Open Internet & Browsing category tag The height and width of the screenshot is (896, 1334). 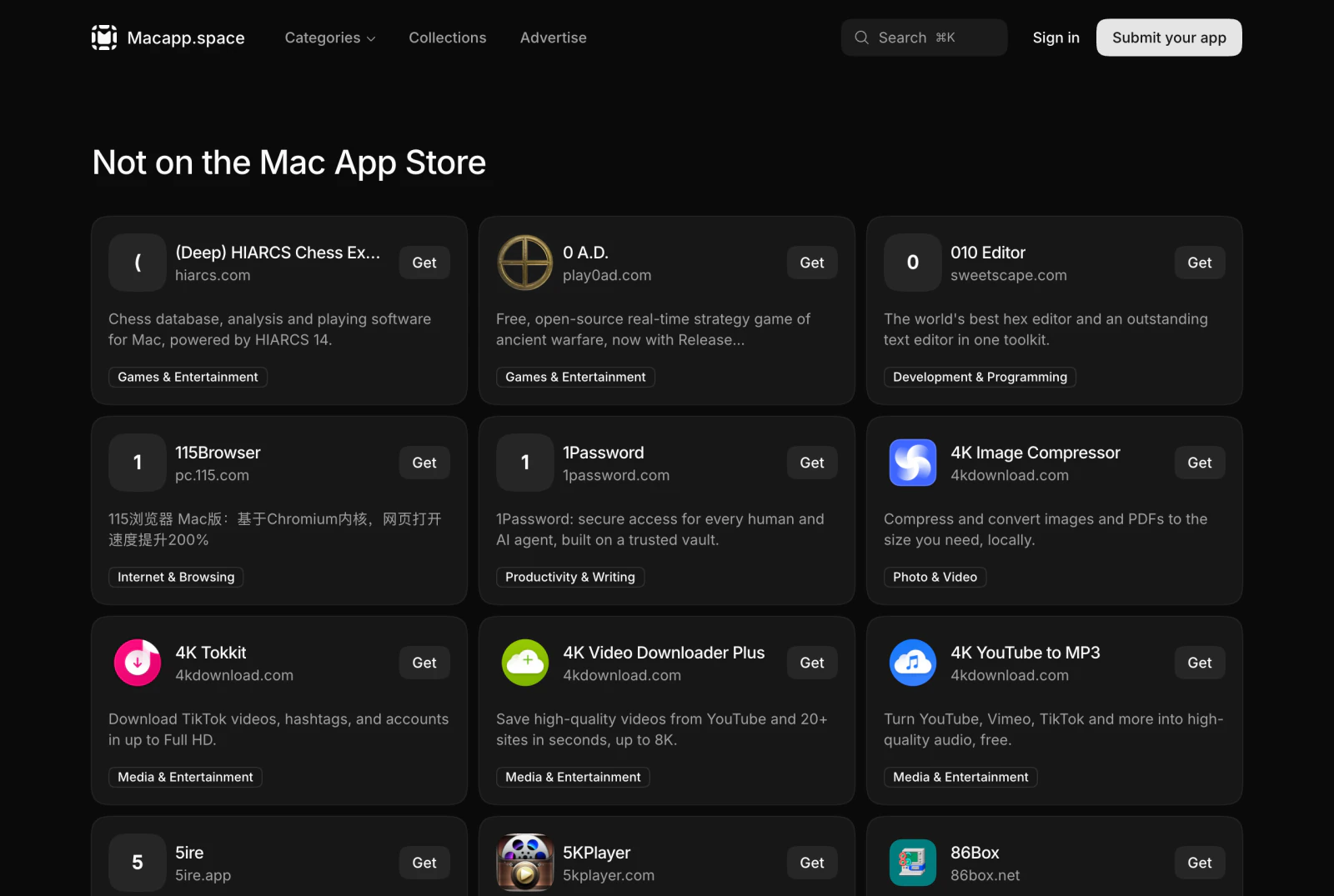(x=176, y=577)
